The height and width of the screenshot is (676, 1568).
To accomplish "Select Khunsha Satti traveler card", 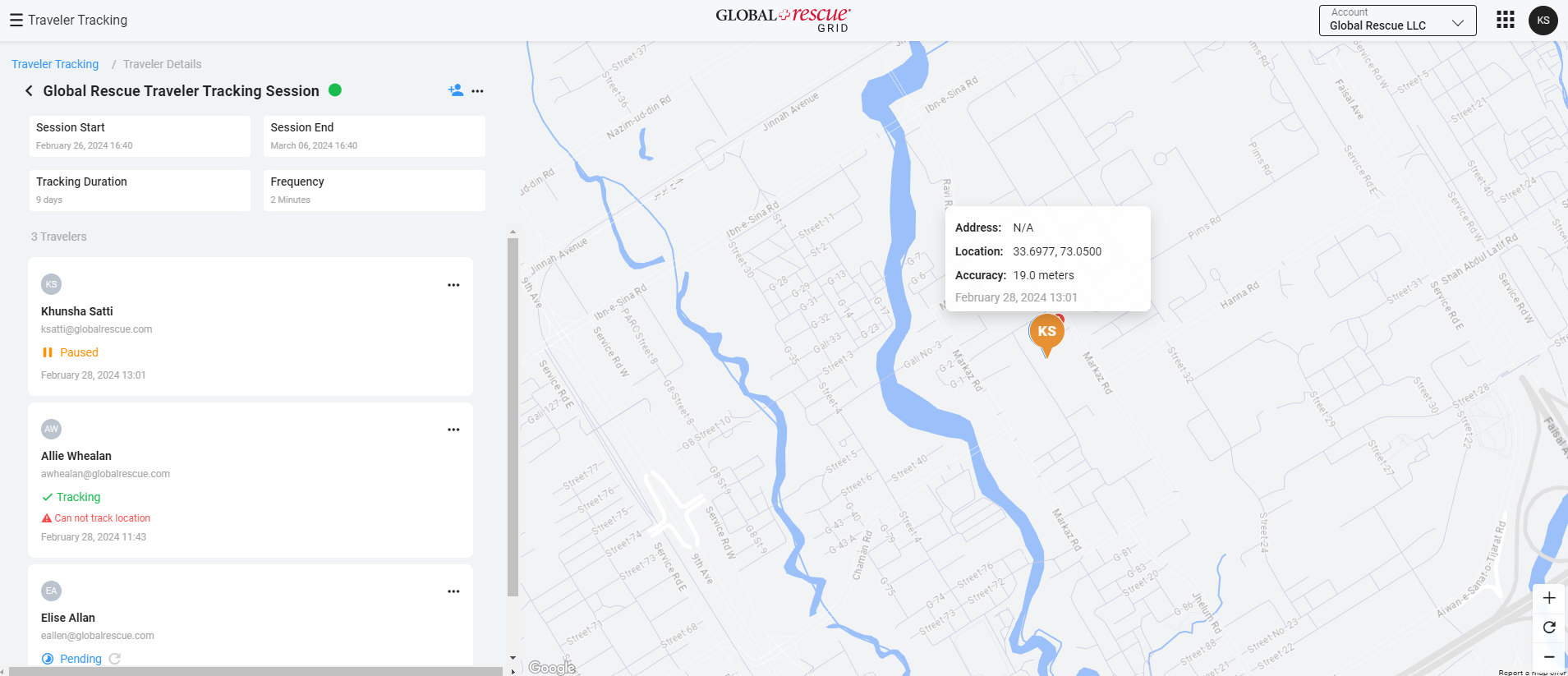I will click(x=250, y=327).
